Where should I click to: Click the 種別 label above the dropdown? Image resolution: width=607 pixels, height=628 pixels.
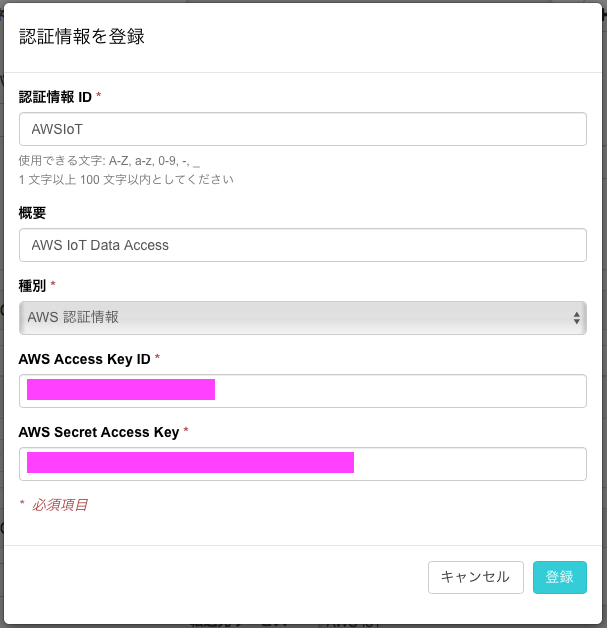point(32,286)
